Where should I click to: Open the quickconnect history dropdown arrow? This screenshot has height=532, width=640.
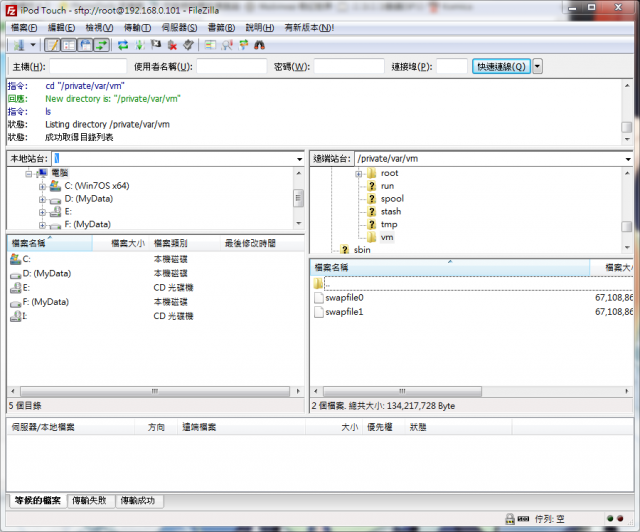(x=538, y=66)
